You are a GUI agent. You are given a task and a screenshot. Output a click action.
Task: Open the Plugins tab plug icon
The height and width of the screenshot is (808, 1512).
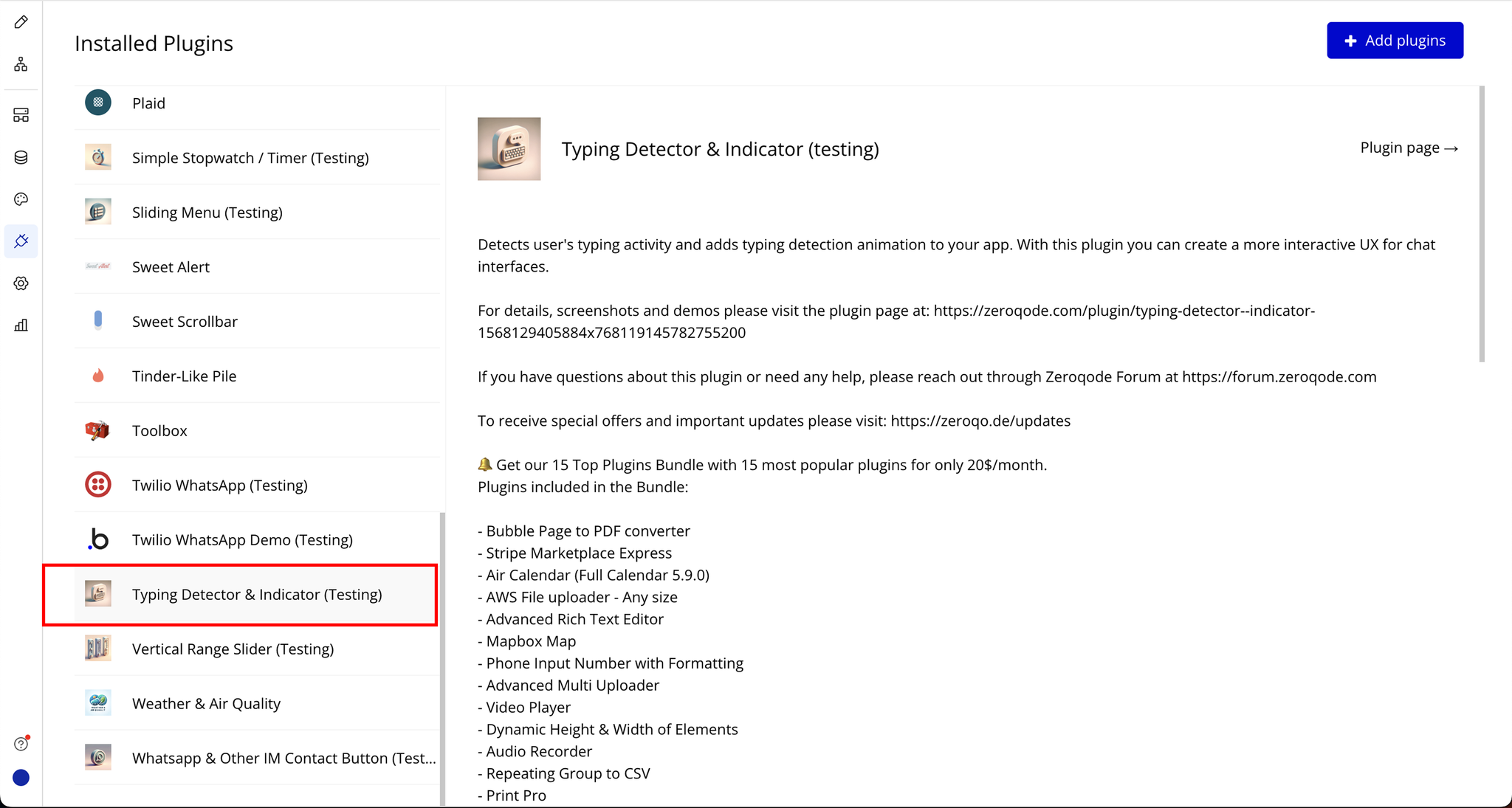click(21, 241)
